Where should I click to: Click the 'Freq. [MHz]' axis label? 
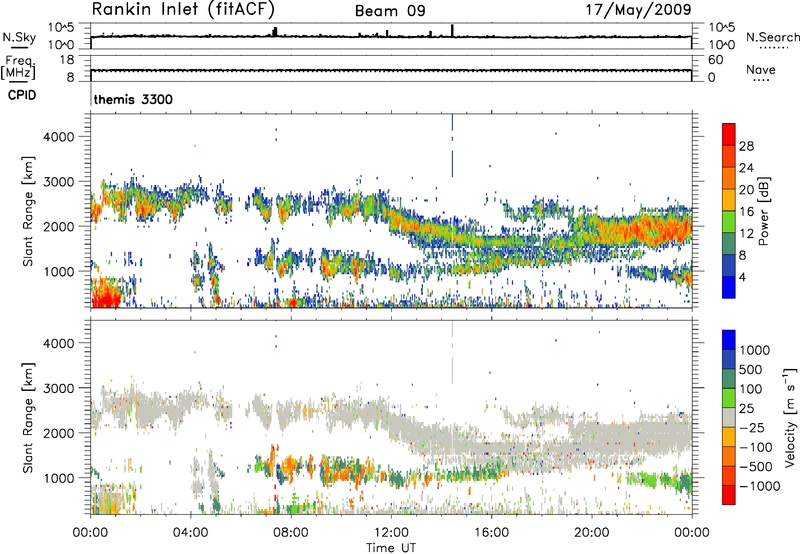[x=18, y=67]
